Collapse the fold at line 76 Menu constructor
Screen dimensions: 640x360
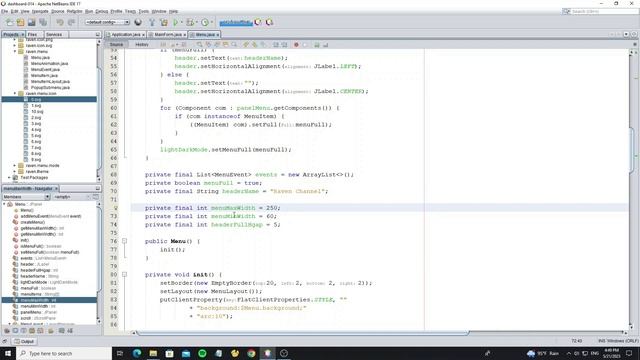coord(124,241)
